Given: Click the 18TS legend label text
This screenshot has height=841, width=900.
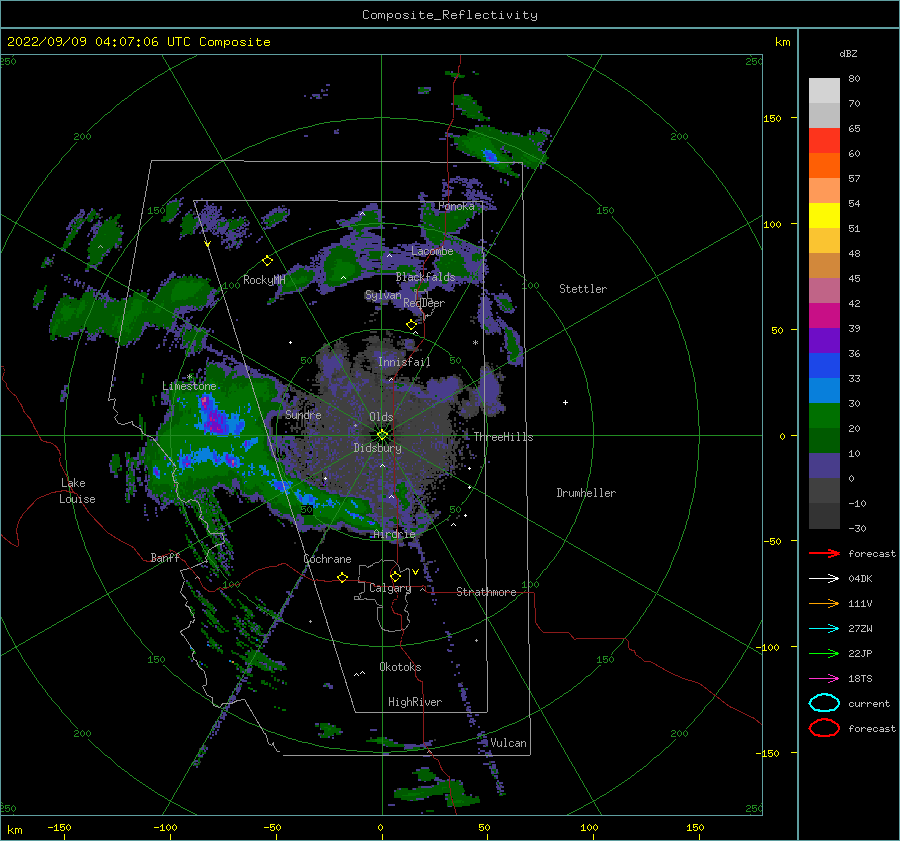Looking at the screenshot, I should click(860, 679).
